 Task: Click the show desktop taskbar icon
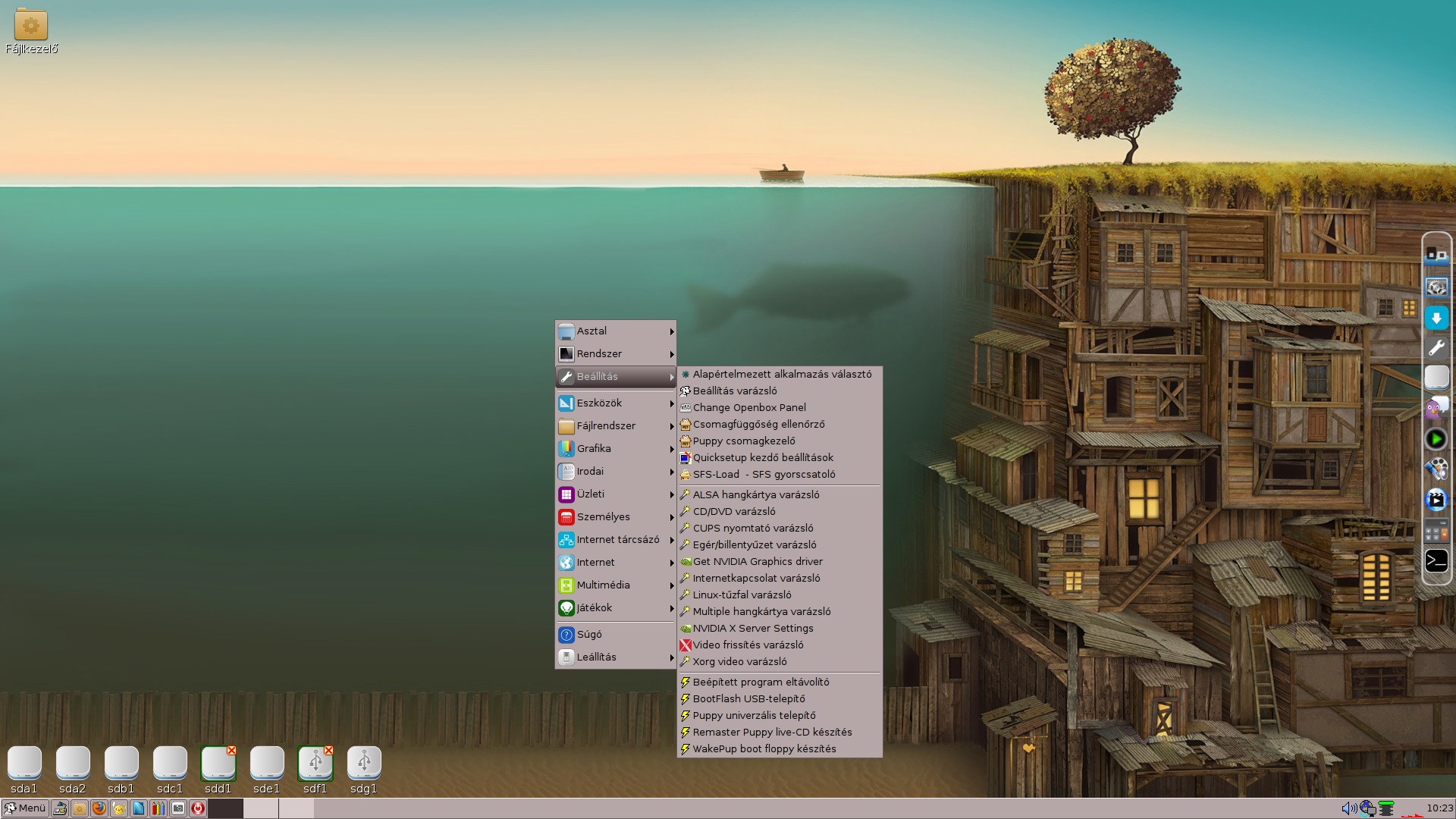[x=60, y=808]
